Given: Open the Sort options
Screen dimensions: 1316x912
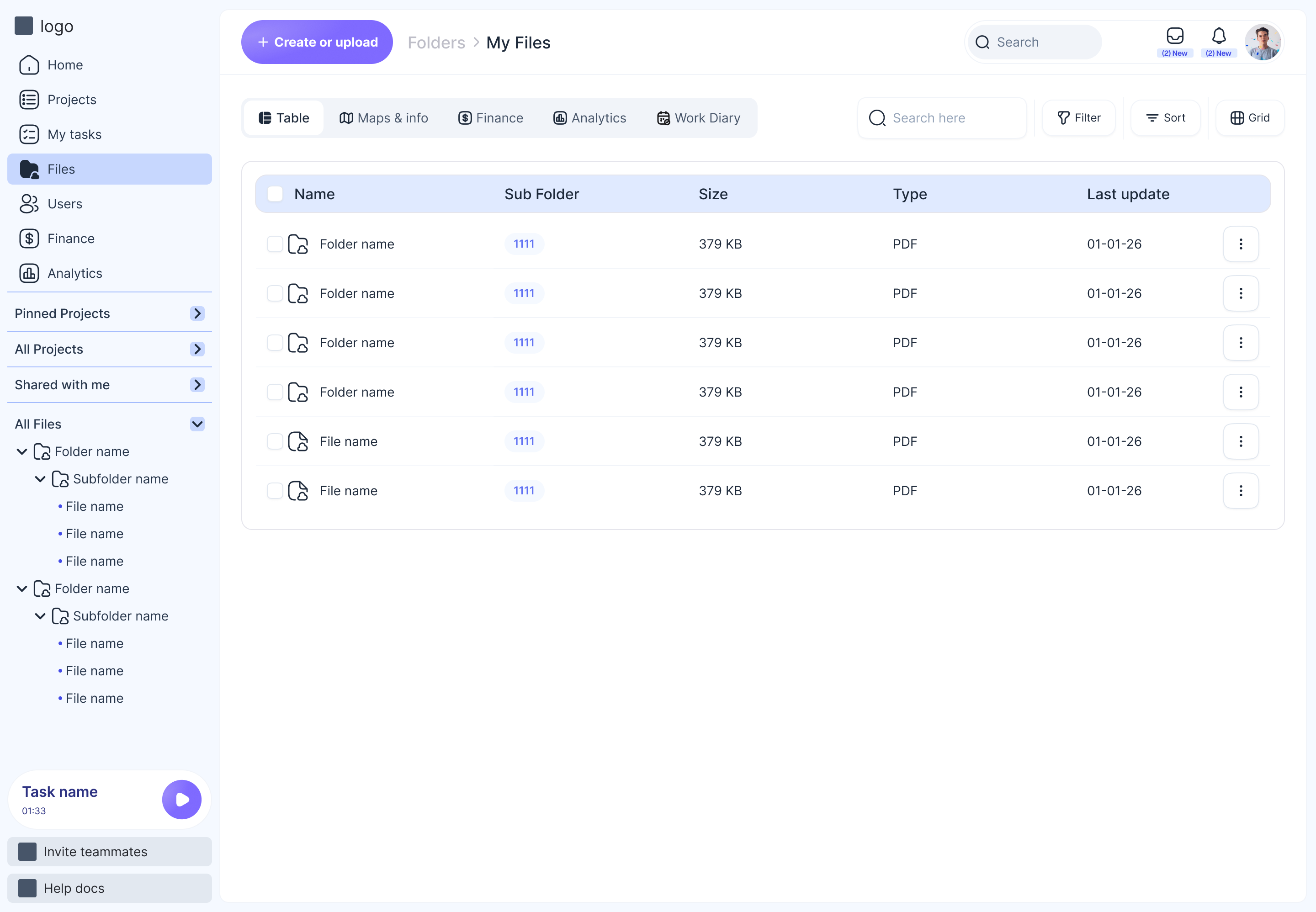Looking at the screenshot, I should tap(1165, 118).
